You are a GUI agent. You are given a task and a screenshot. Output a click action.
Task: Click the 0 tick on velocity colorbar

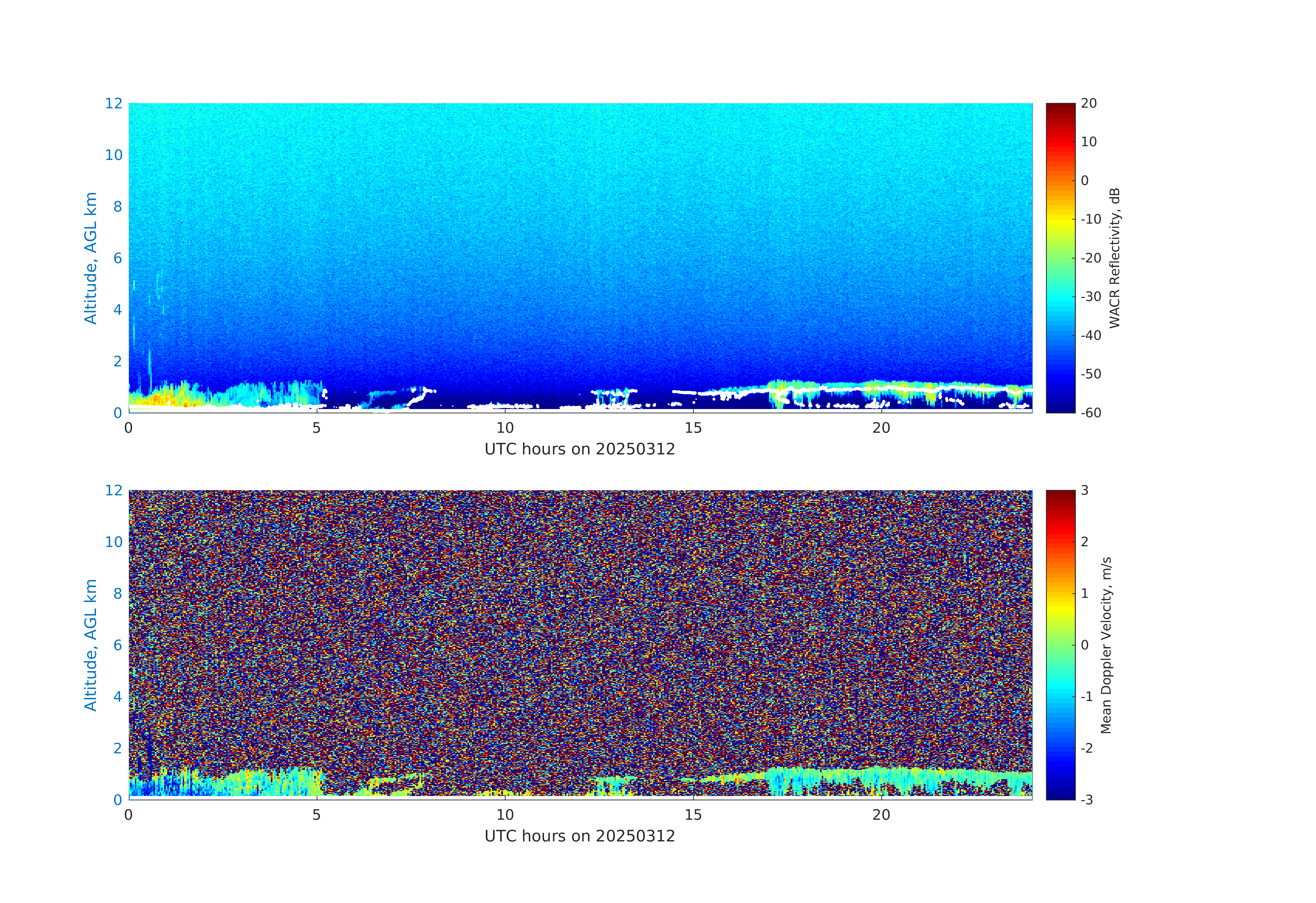pos(1084,645)
